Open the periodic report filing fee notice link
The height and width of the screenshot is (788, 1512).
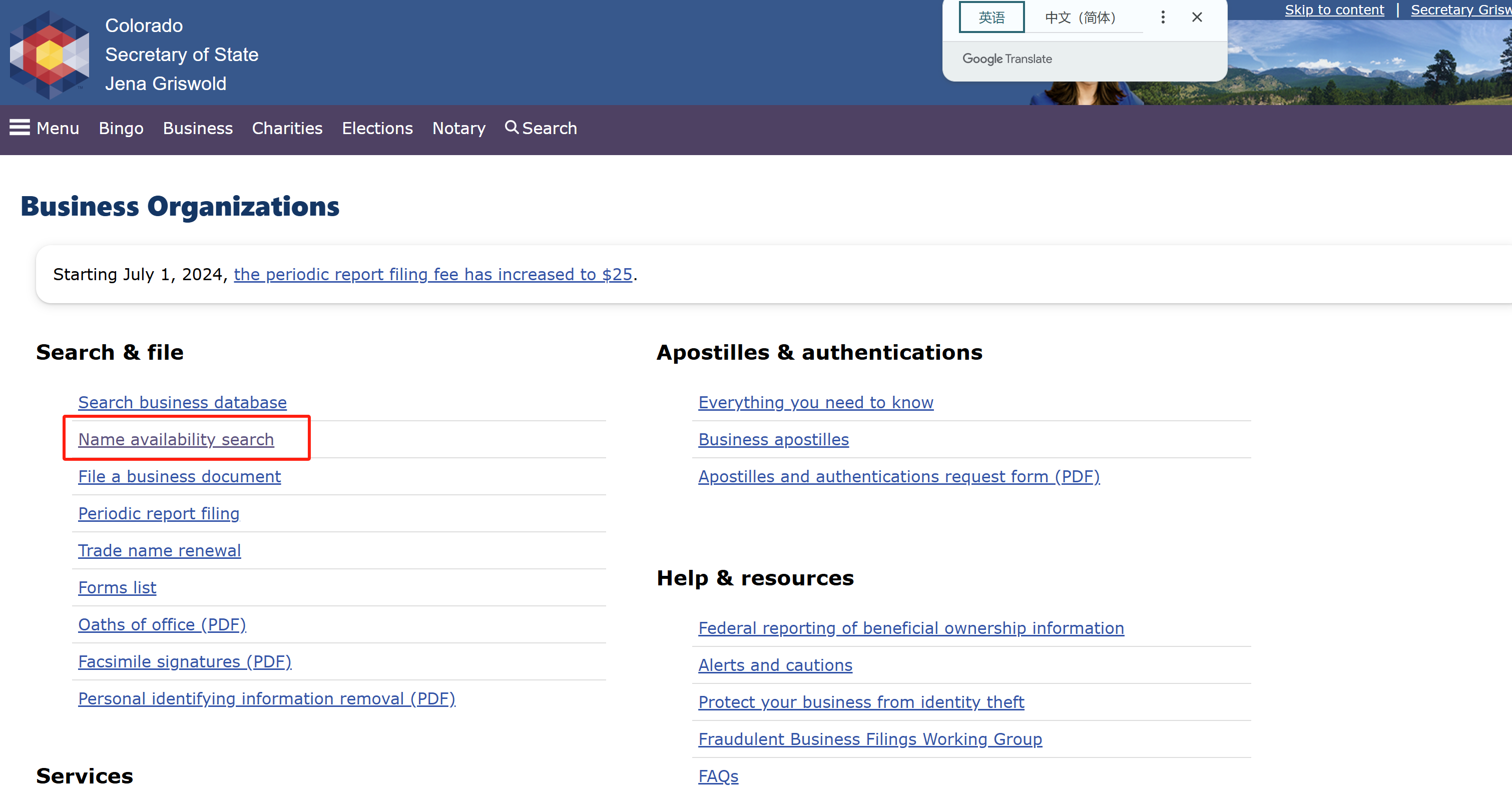pos(433,274)
